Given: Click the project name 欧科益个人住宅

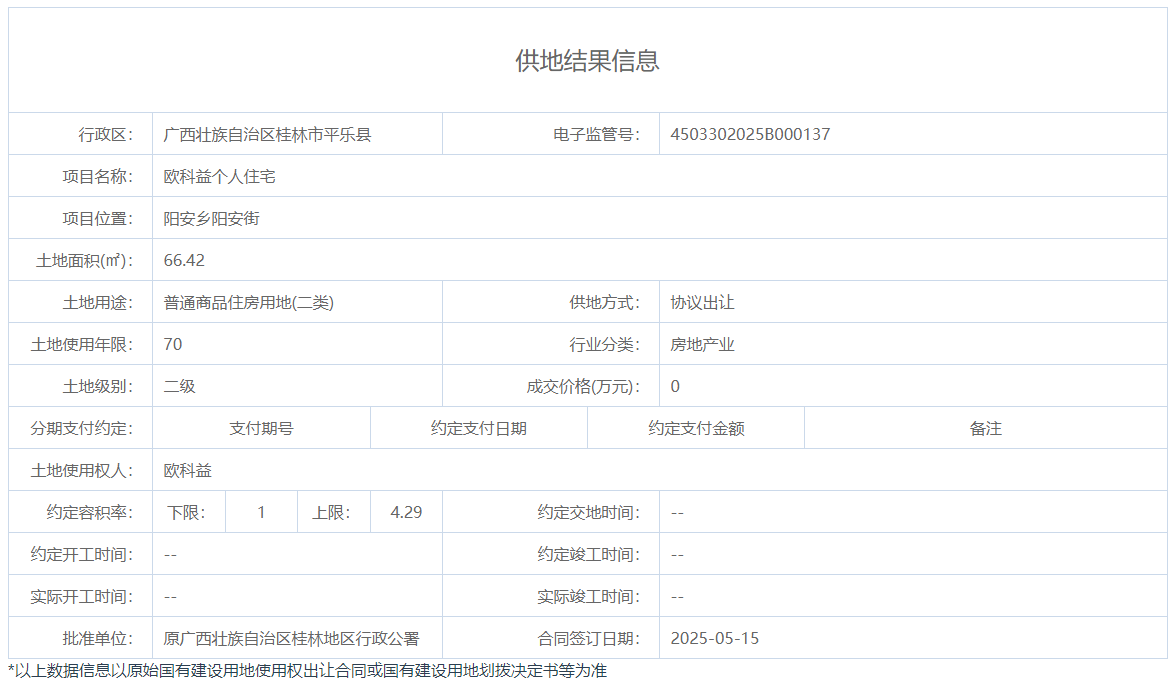Looking at the screenshot, I should (x=219, y=176).
